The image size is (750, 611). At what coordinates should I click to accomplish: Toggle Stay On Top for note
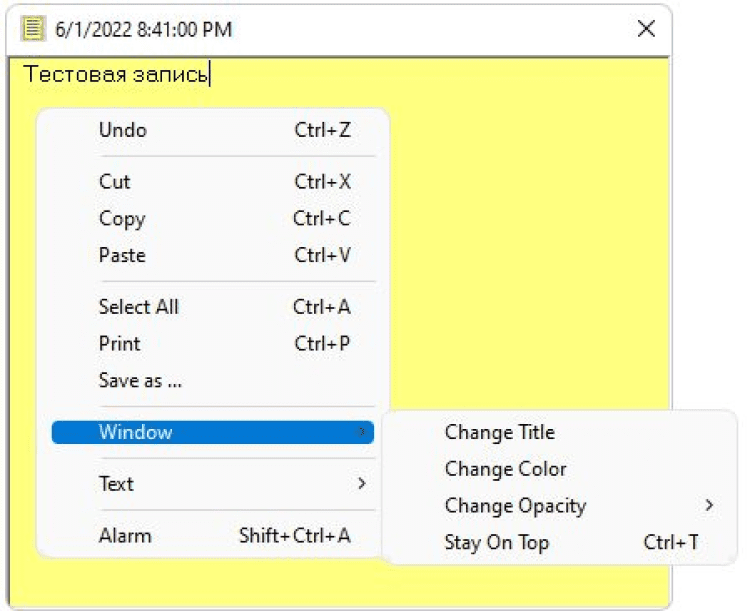[x=497, y=543]
